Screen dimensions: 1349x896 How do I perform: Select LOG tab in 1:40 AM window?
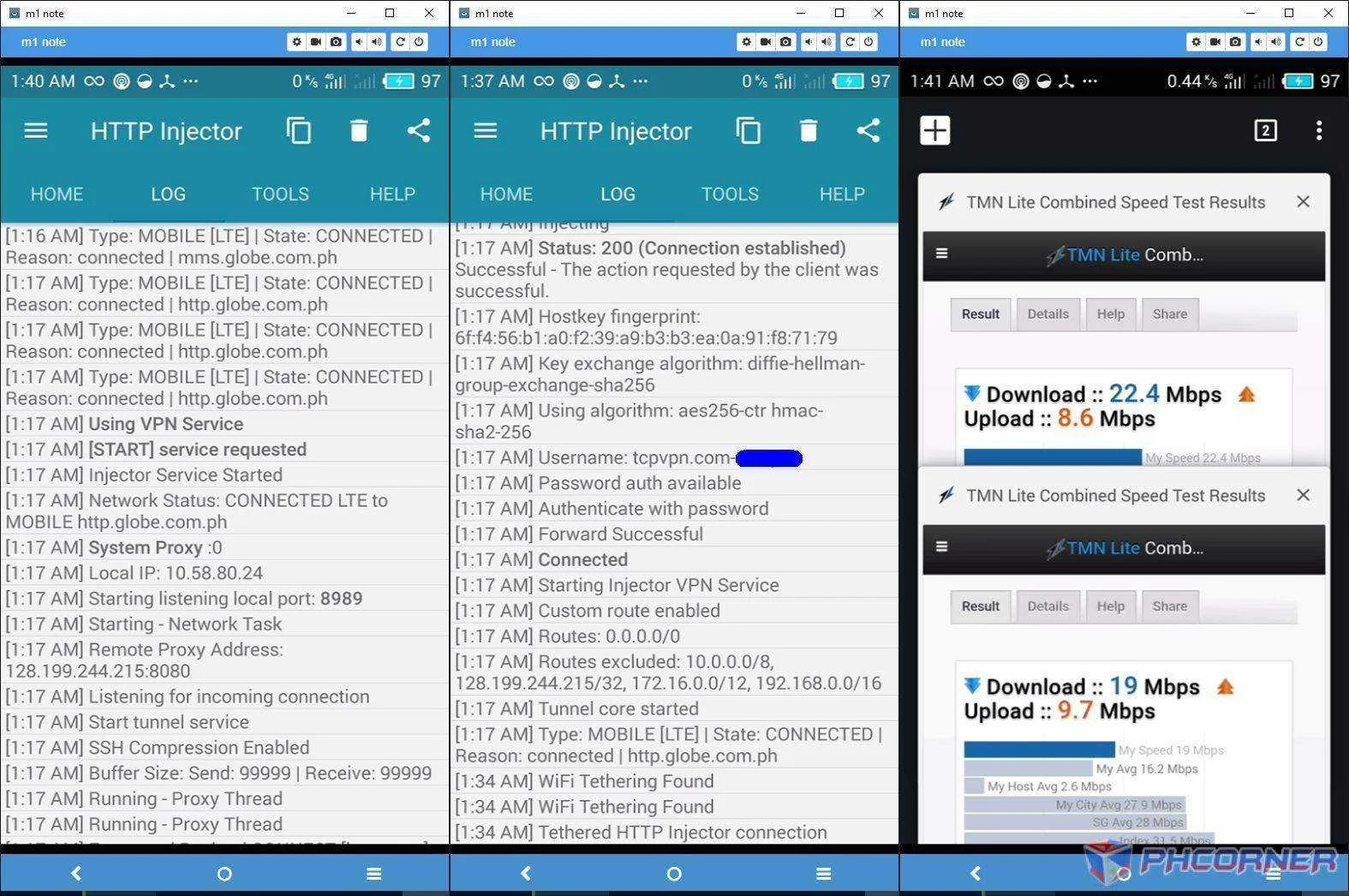pos(168,194)
